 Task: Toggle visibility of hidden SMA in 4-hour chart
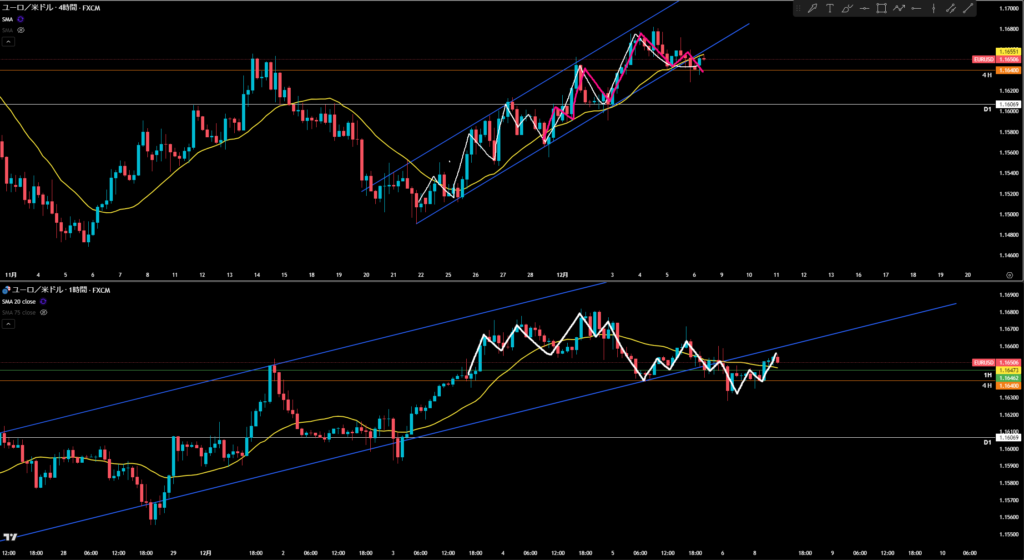tap(21, 30)
